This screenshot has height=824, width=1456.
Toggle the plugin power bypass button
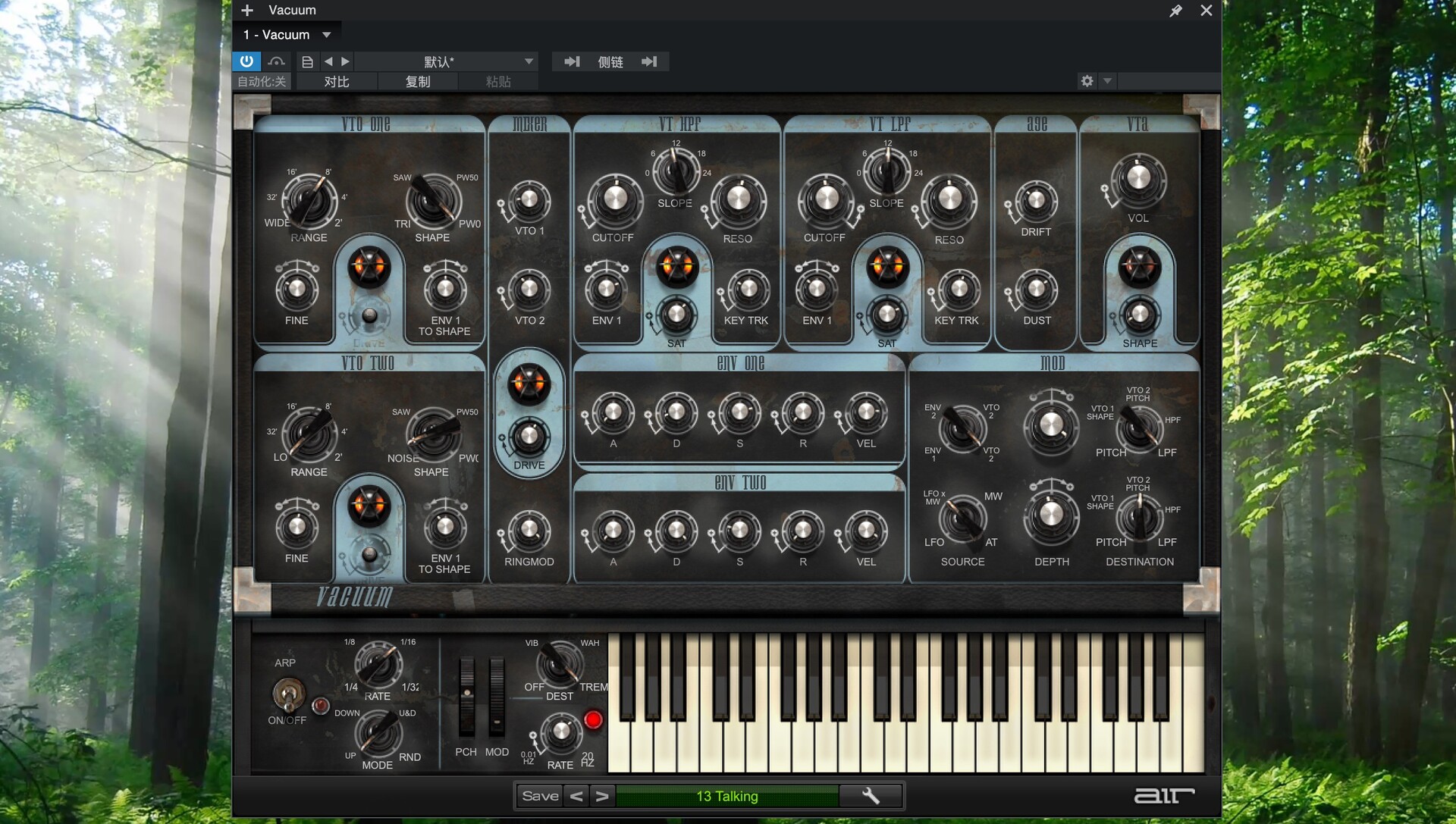click(x=246, y=61)
